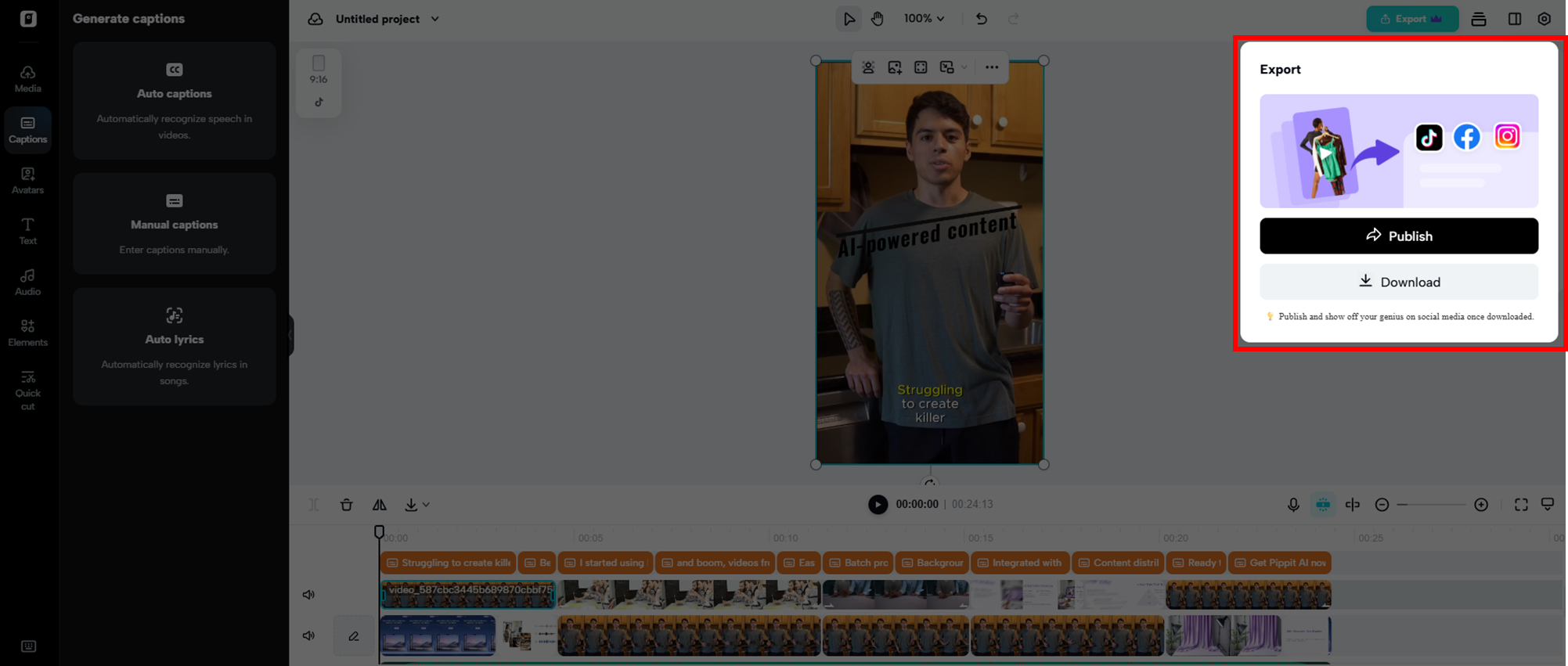The height and width of the screenshot is (666, 1568).
Task: Click the timeline split-align icon
Action: tap(1353, 505)
